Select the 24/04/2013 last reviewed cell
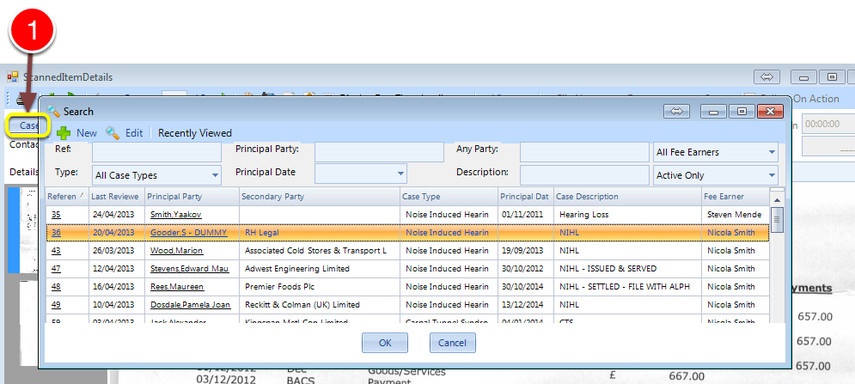 click(116, 215)
